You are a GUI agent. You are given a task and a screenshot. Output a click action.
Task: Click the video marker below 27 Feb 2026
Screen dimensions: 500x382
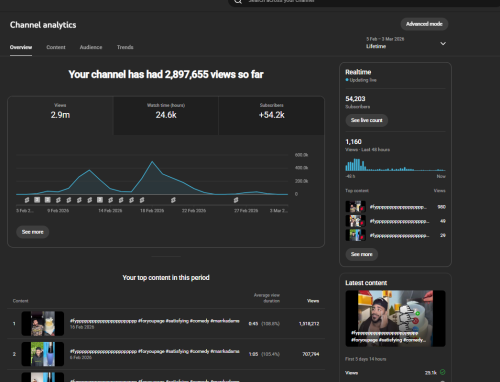[236, 200]
